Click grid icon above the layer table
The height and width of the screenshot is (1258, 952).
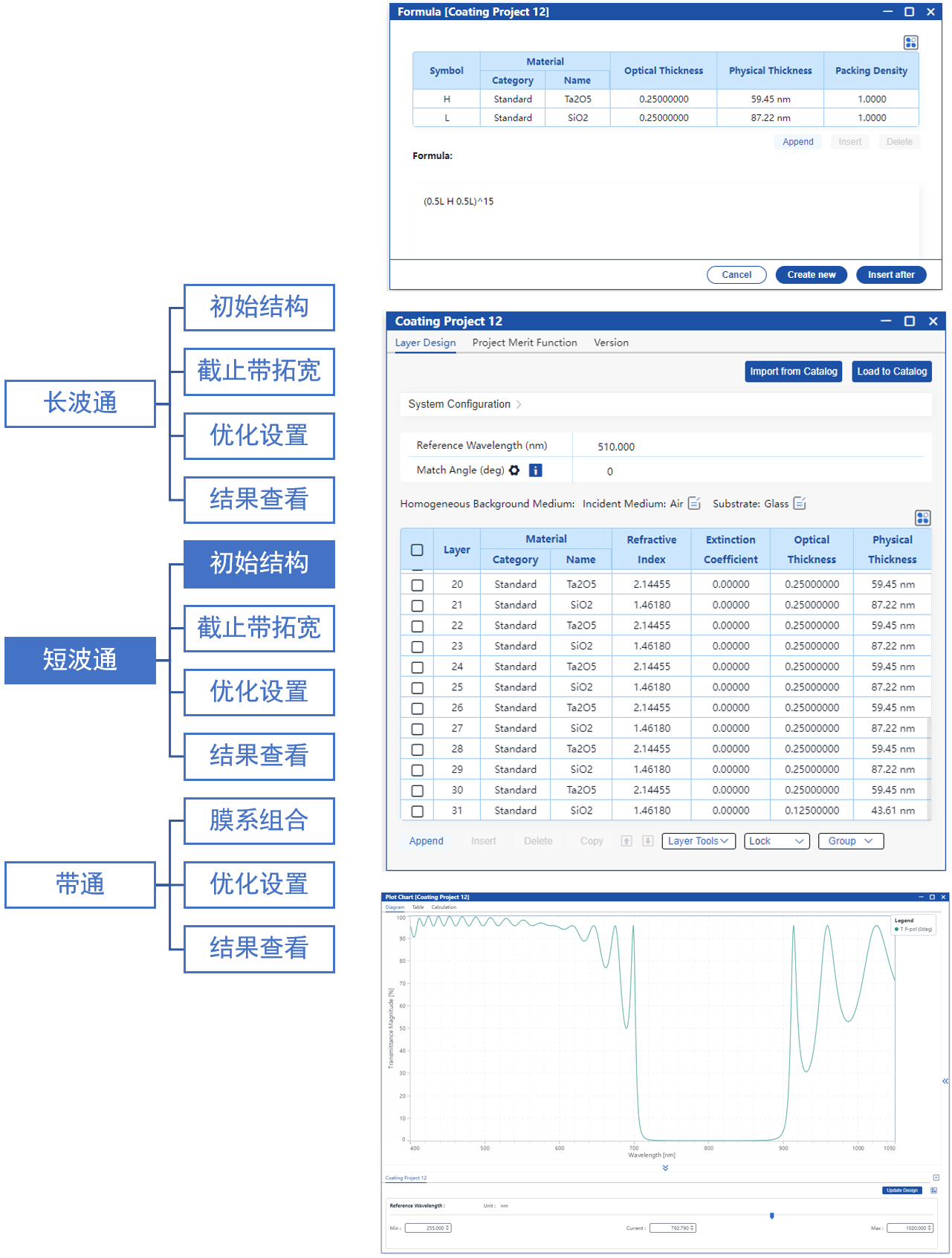pos(922,518)
